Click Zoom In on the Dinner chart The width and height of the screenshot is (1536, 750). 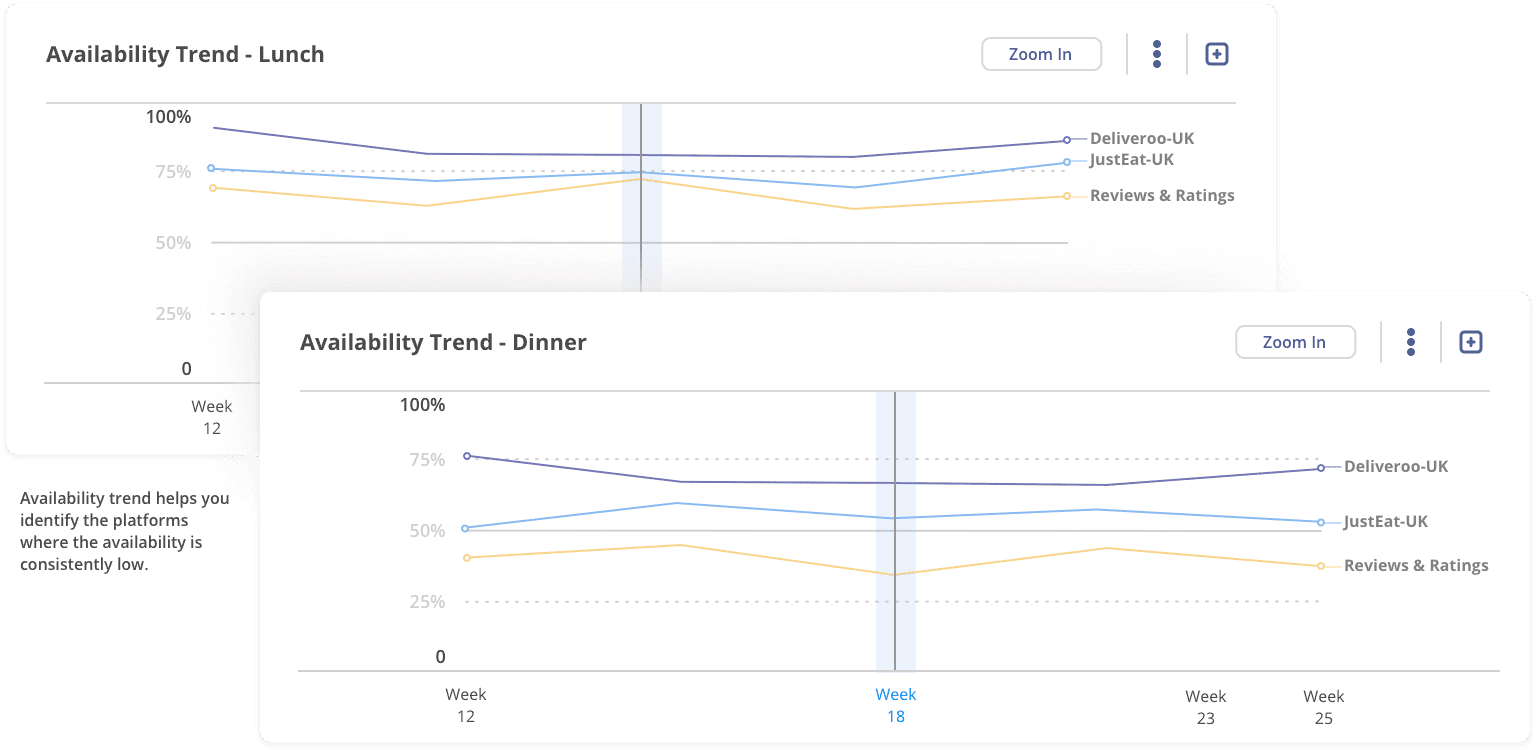pos(1295,342)
